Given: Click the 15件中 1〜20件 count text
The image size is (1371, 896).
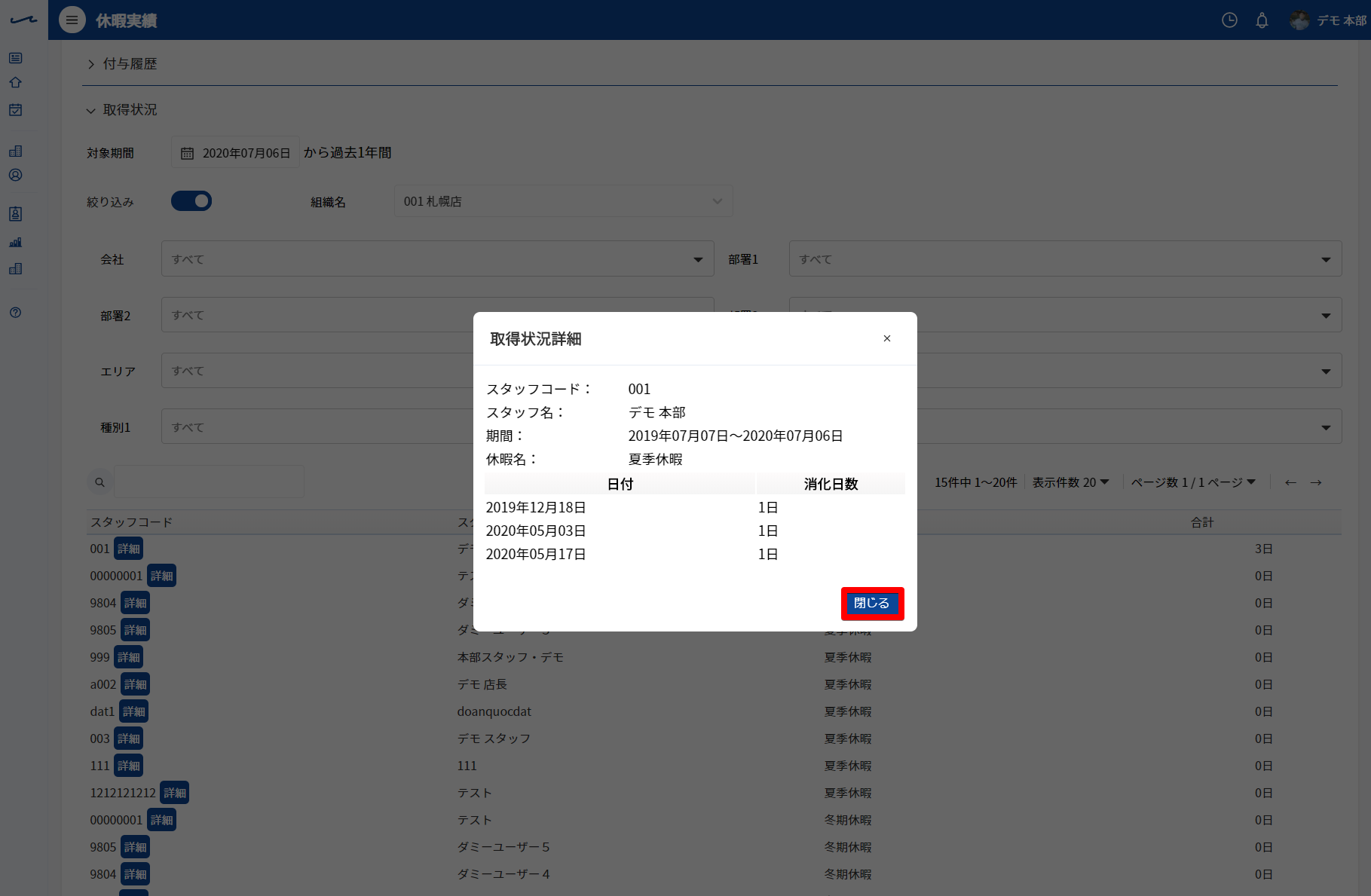Looking at the screenshot, I should [976, 482].
